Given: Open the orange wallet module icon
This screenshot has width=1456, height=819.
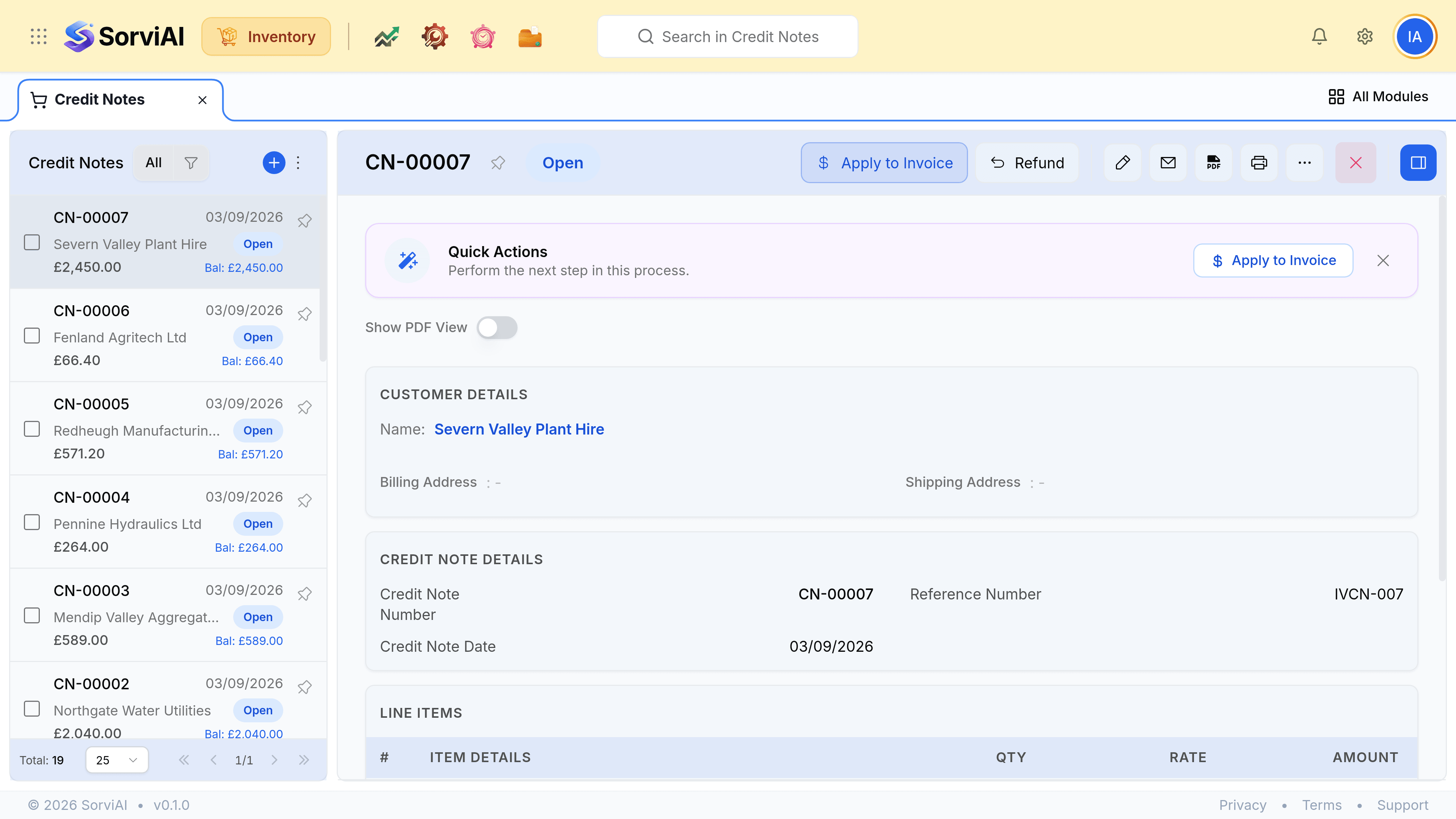Looking at the screenshot, I should 530,37.
